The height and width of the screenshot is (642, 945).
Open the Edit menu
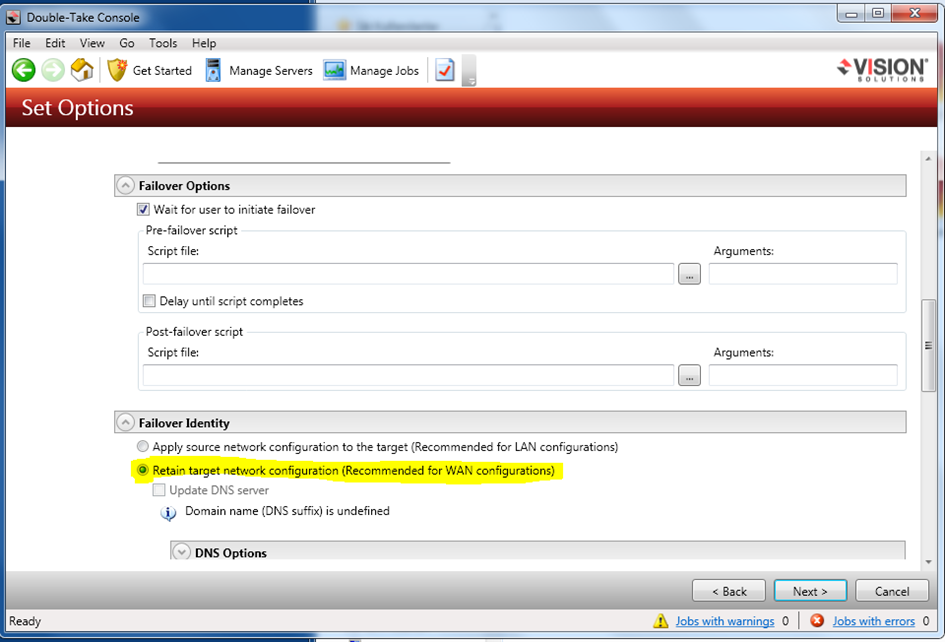55,43
